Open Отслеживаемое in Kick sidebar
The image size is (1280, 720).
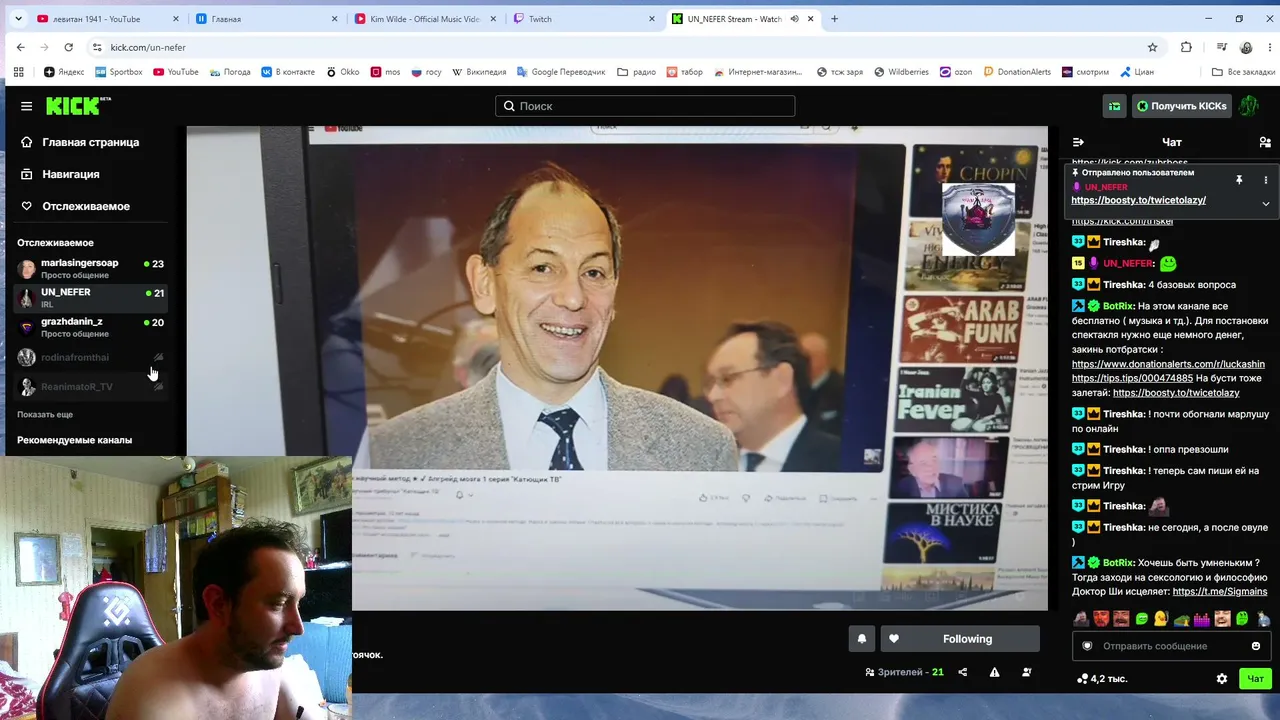tap(86, 206)
